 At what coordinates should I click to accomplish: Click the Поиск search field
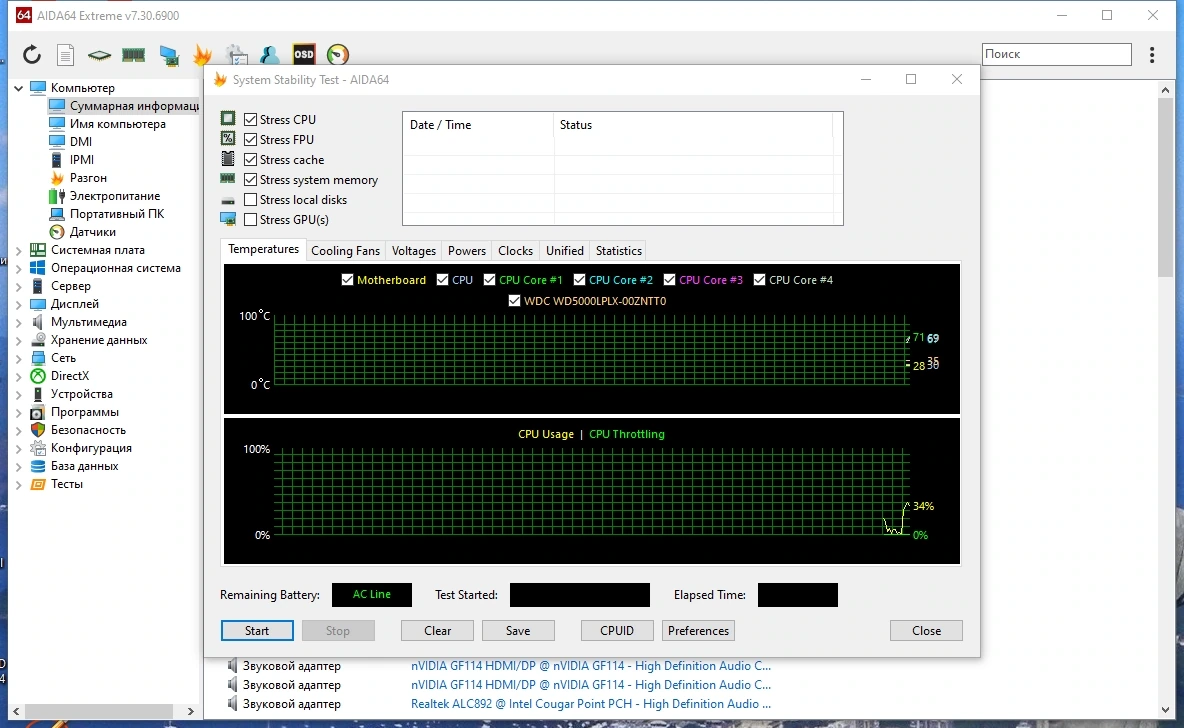click(1056, 54)
